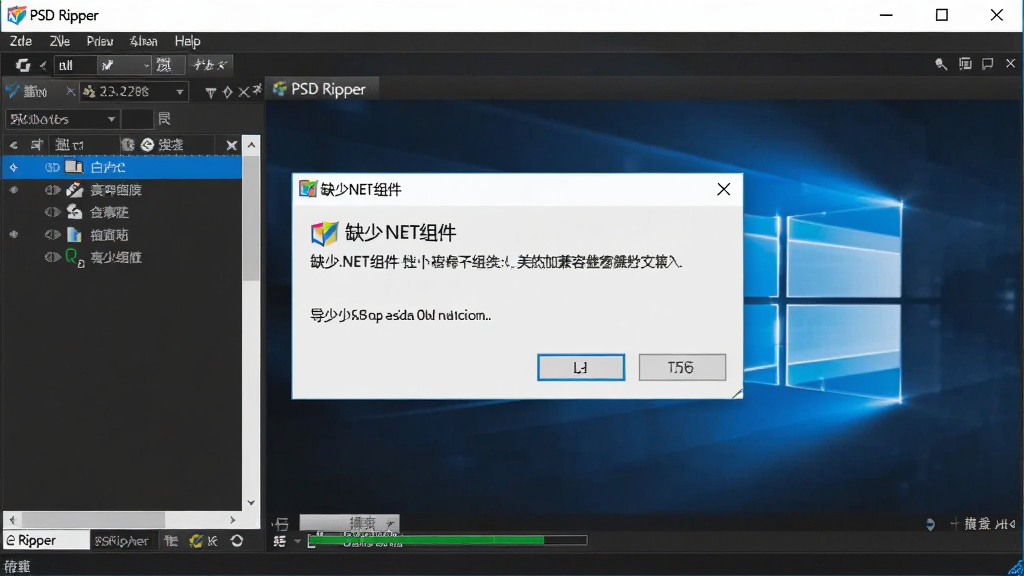Click the flag icon at top right
This screenshot has height=576, width=1024.
click(x=987, y=63)
